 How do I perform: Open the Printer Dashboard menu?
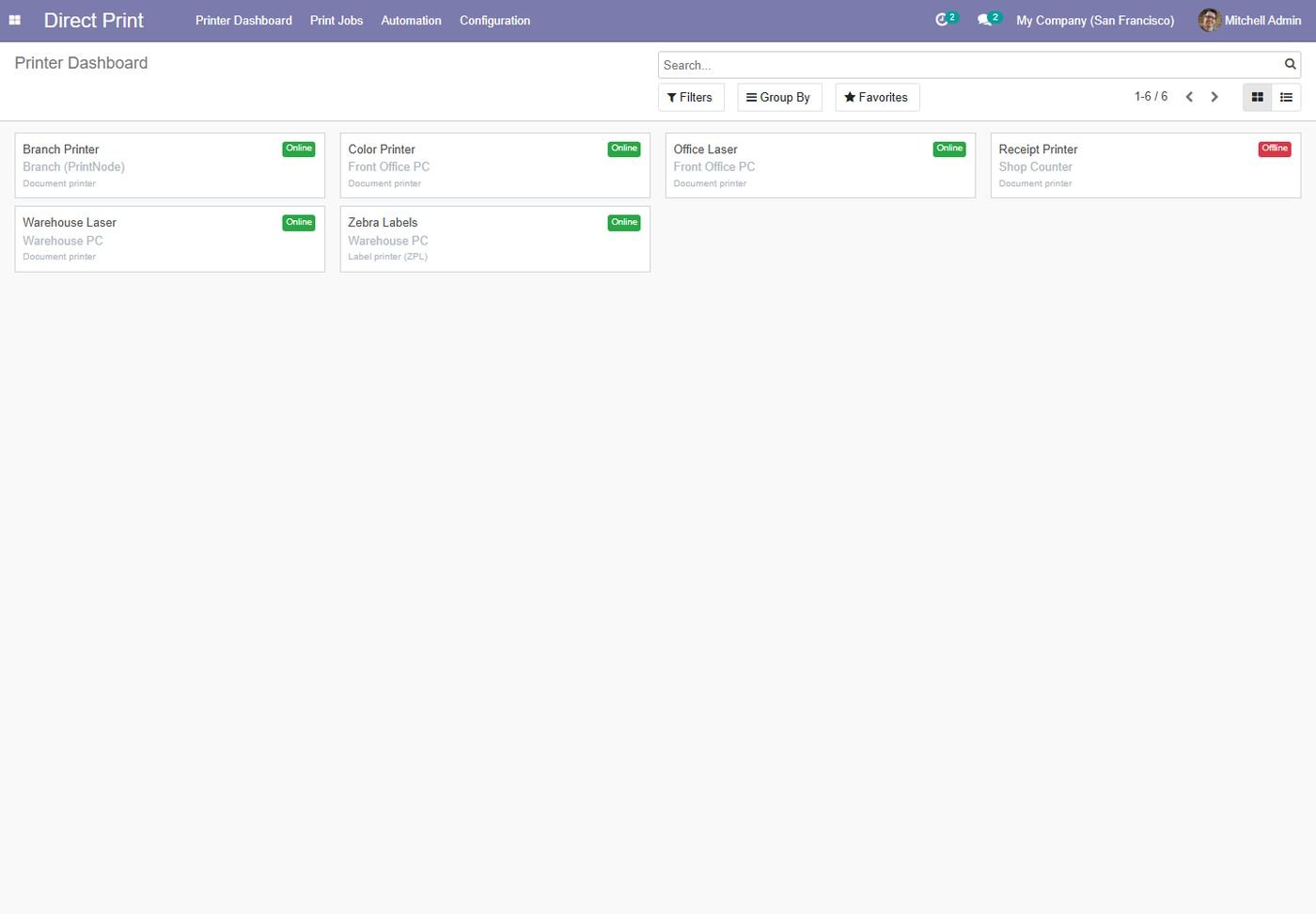point(243,20)
